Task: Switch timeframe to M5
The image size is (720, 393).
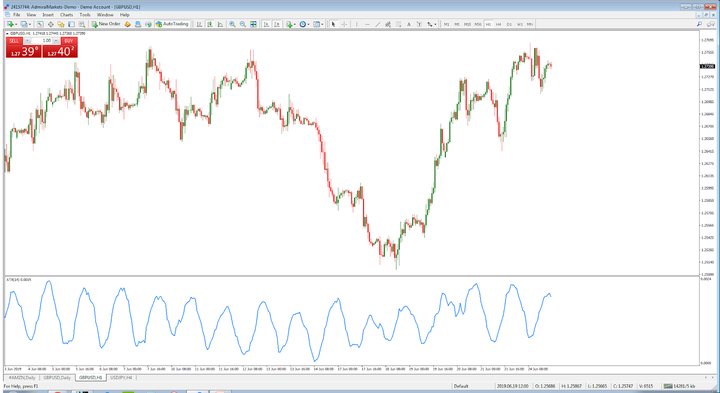Action: click(457, 24)
